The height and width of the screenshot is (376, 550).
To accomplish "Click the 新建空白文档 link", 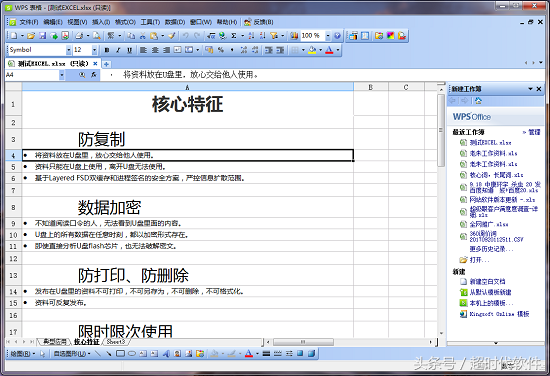I will point(487,281).
